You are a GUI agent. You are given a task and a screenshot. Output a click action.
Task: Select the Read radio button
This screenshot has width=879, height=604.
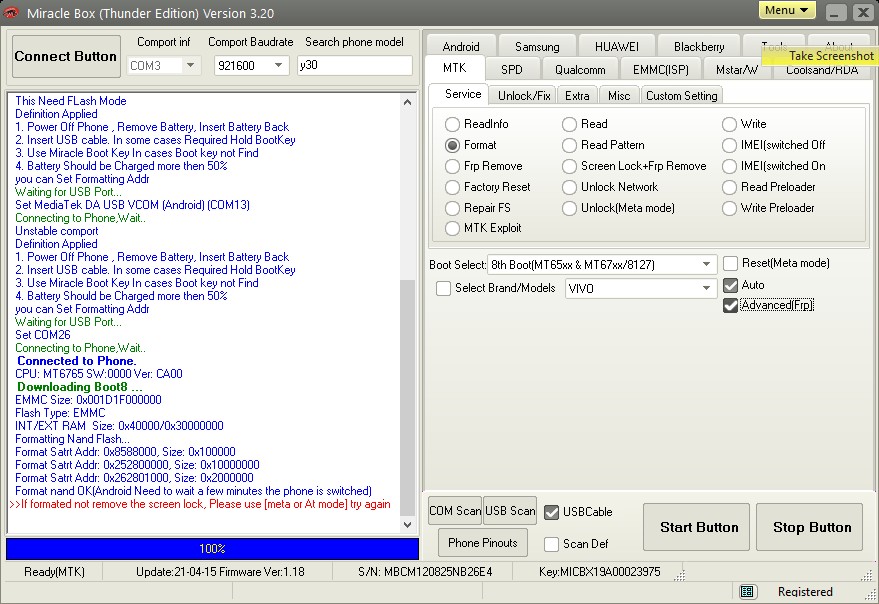tap(570, 124)
